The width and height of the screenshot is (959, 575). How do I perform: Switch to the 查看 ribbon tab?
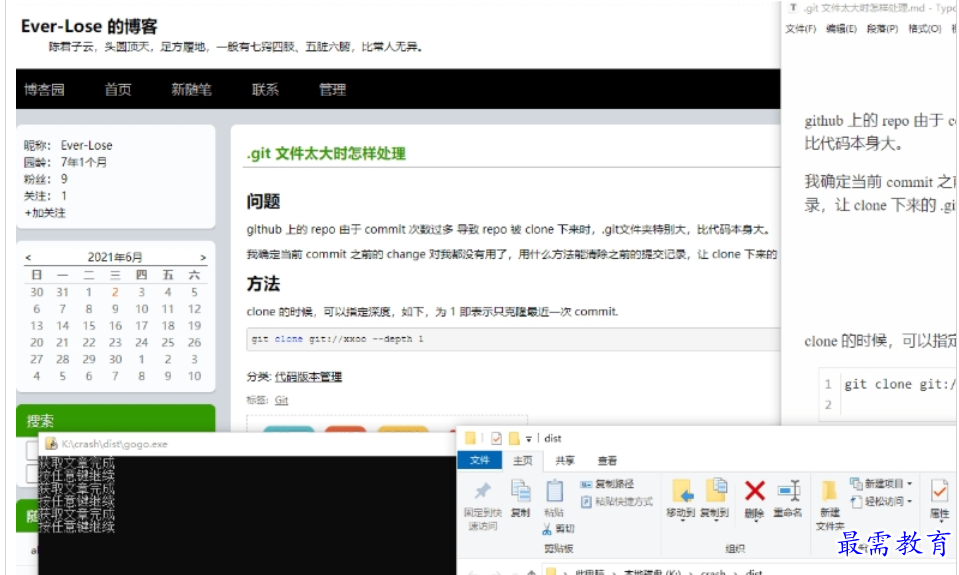click(x=607, y=461)
